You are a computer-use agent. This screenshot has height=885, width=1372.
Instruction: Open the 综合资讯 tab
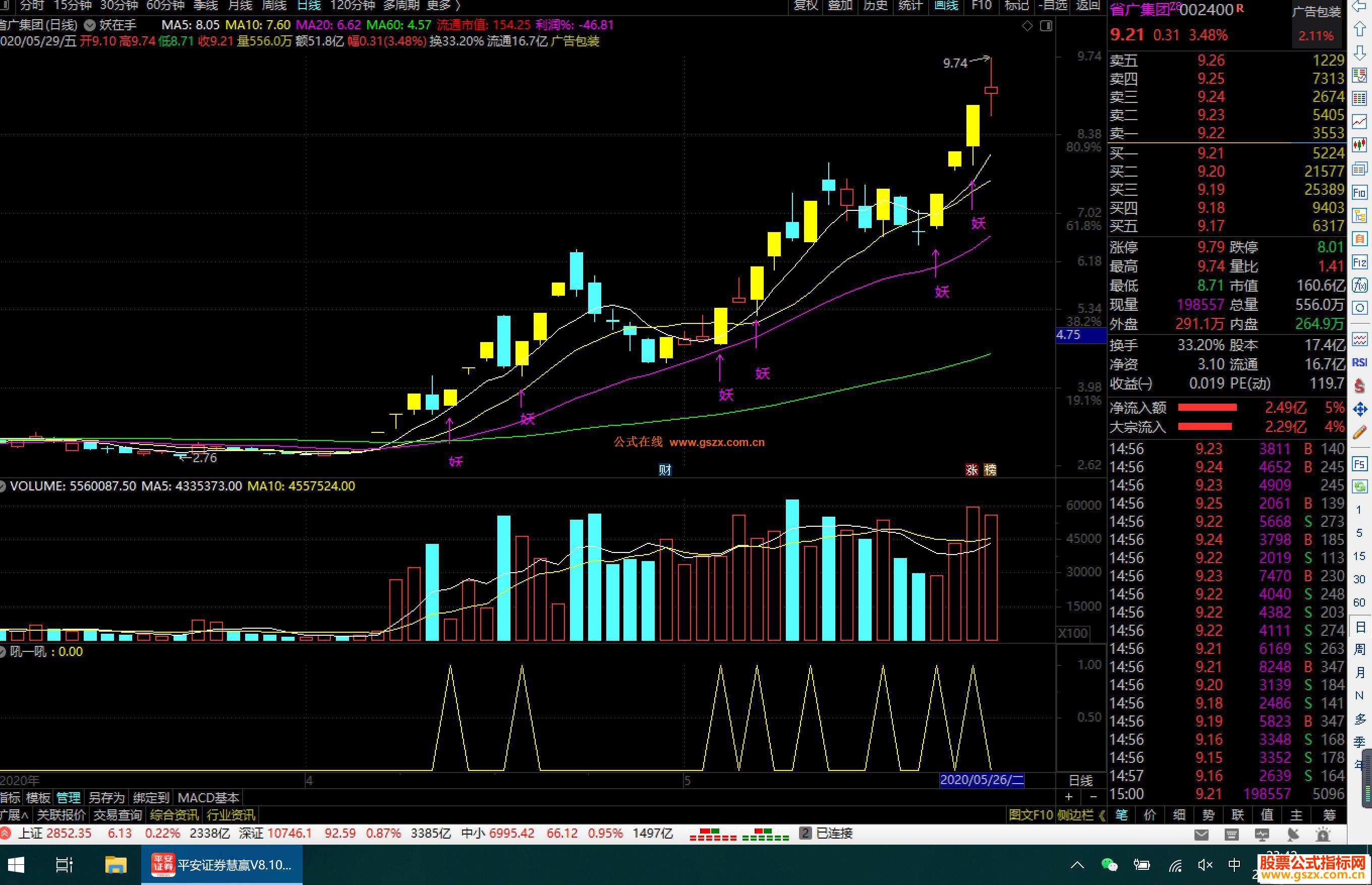pyautogui.click(x=174, y=815)
